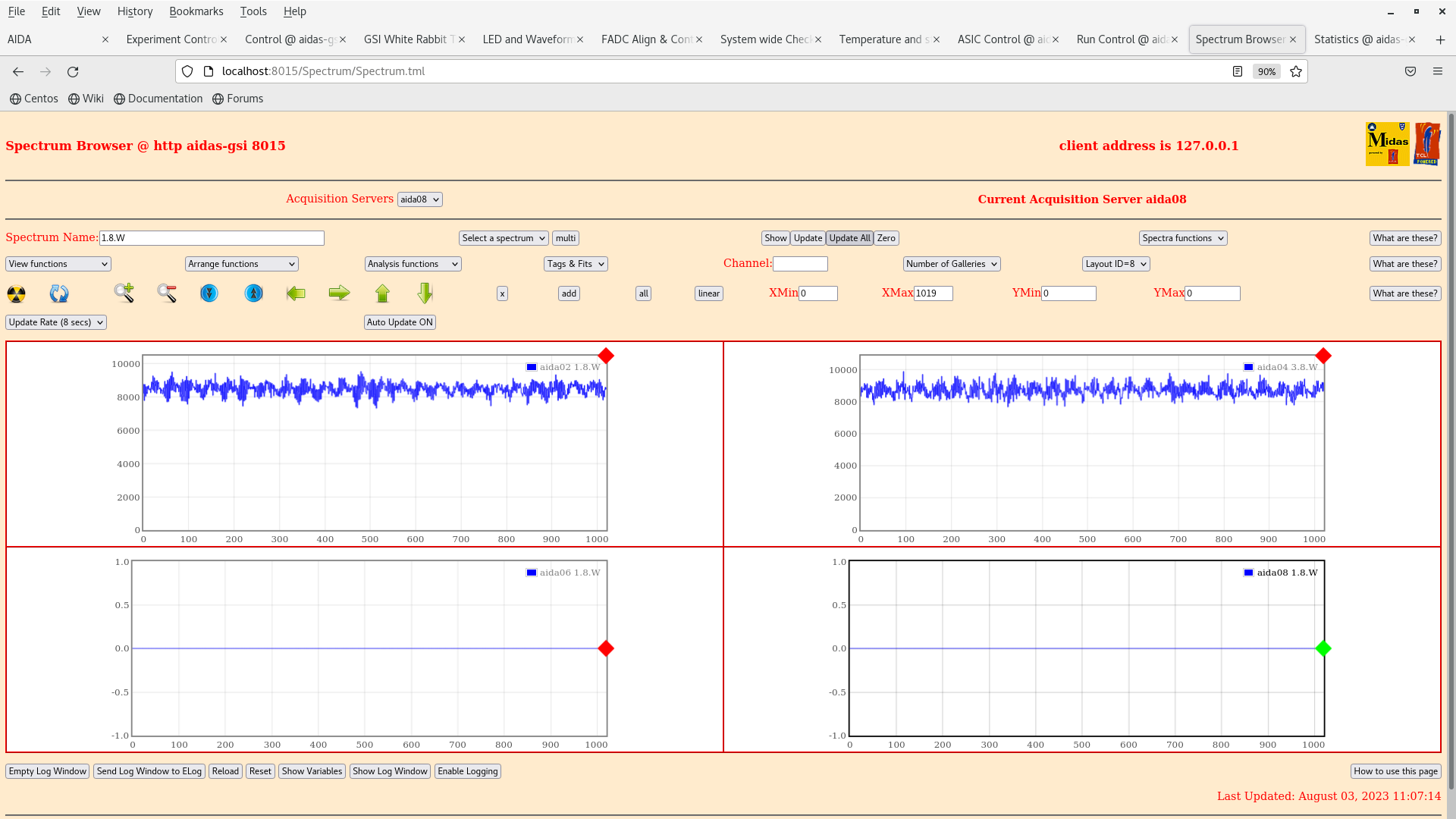Screen dimensions: 1456x819
Task: Open the Acquisition Servers aida08 dropdown
Action: [419, 199]
